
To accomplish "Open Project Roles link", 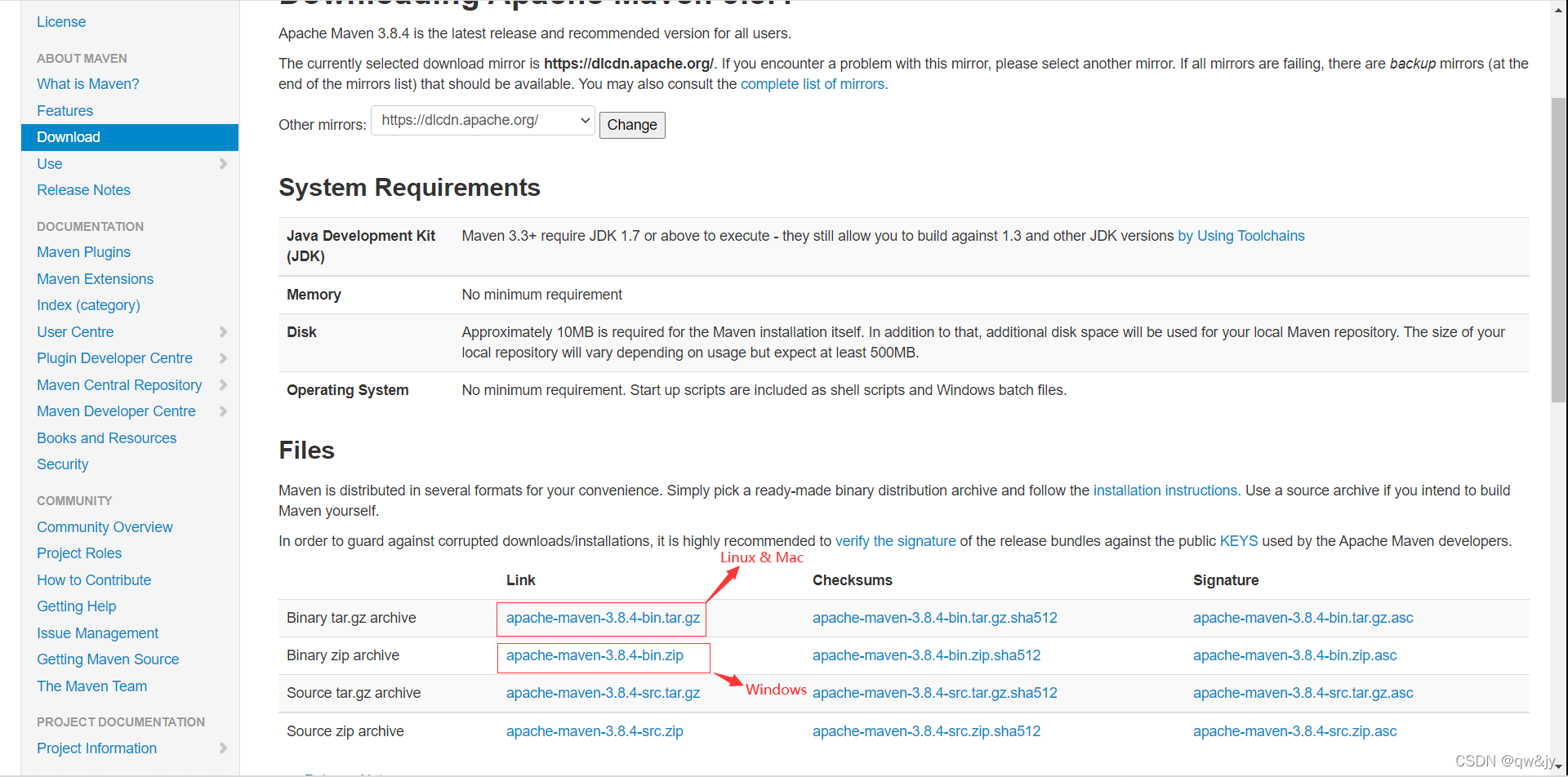I will tap(79, 553).
